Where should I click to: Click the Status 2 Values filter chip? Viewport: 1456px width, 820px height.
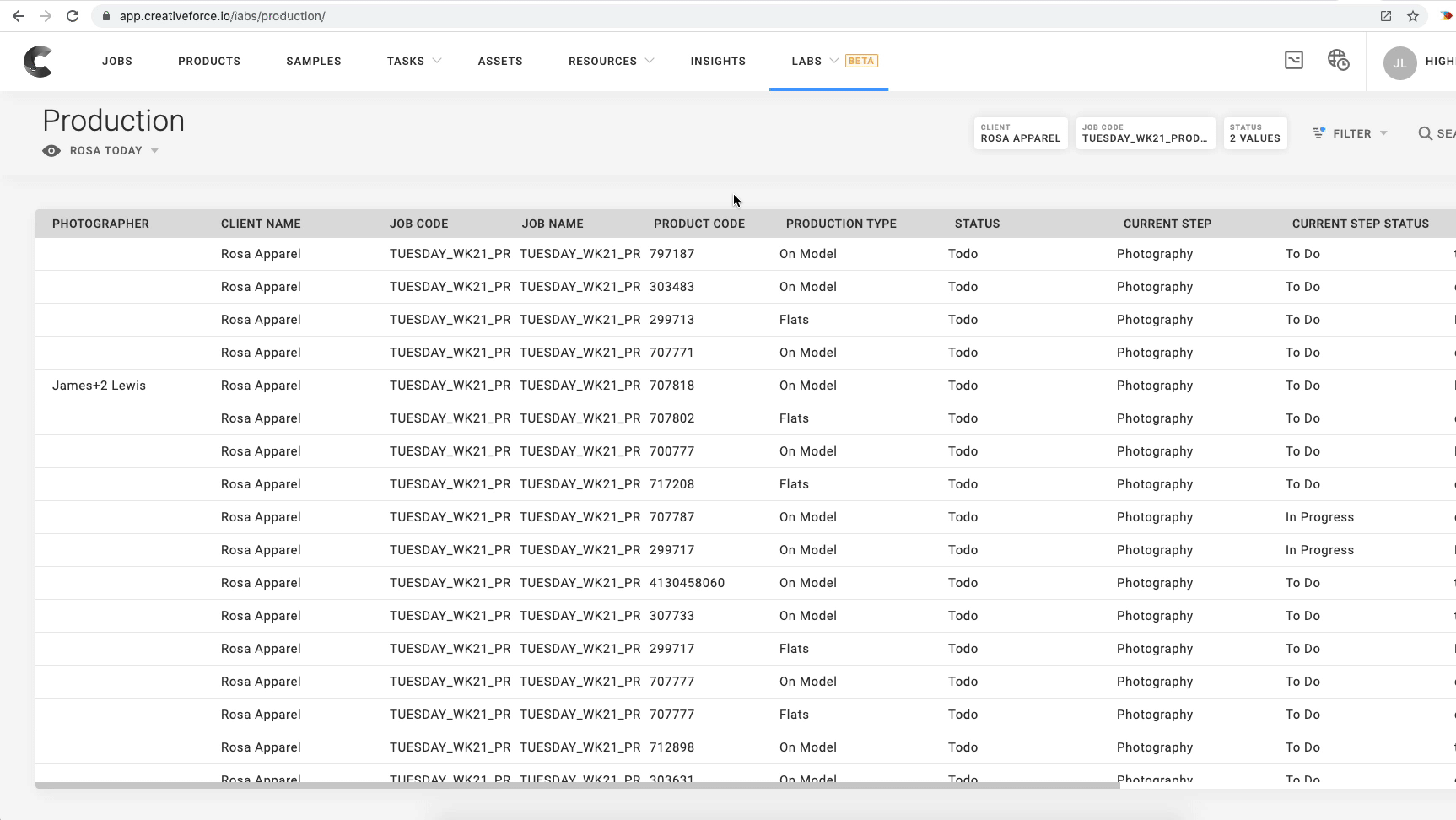click(1255, 133)
